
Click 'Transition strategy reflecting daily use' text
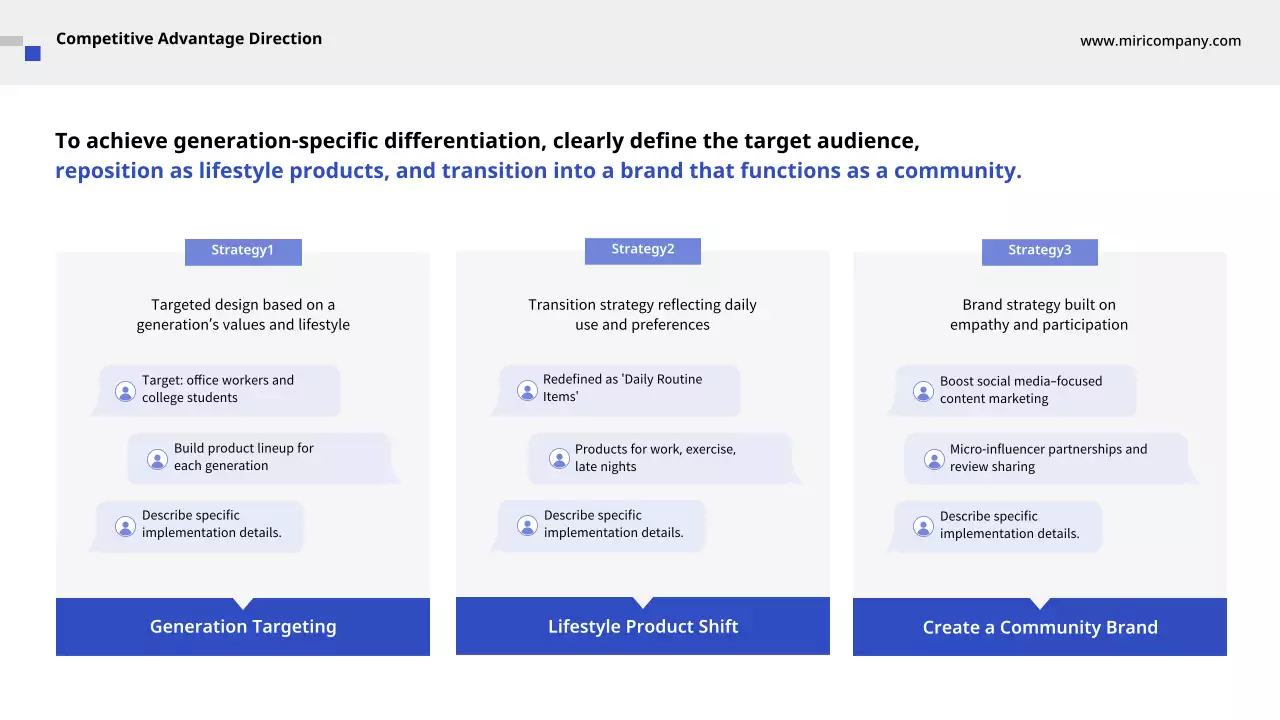[x=642, y=315]
